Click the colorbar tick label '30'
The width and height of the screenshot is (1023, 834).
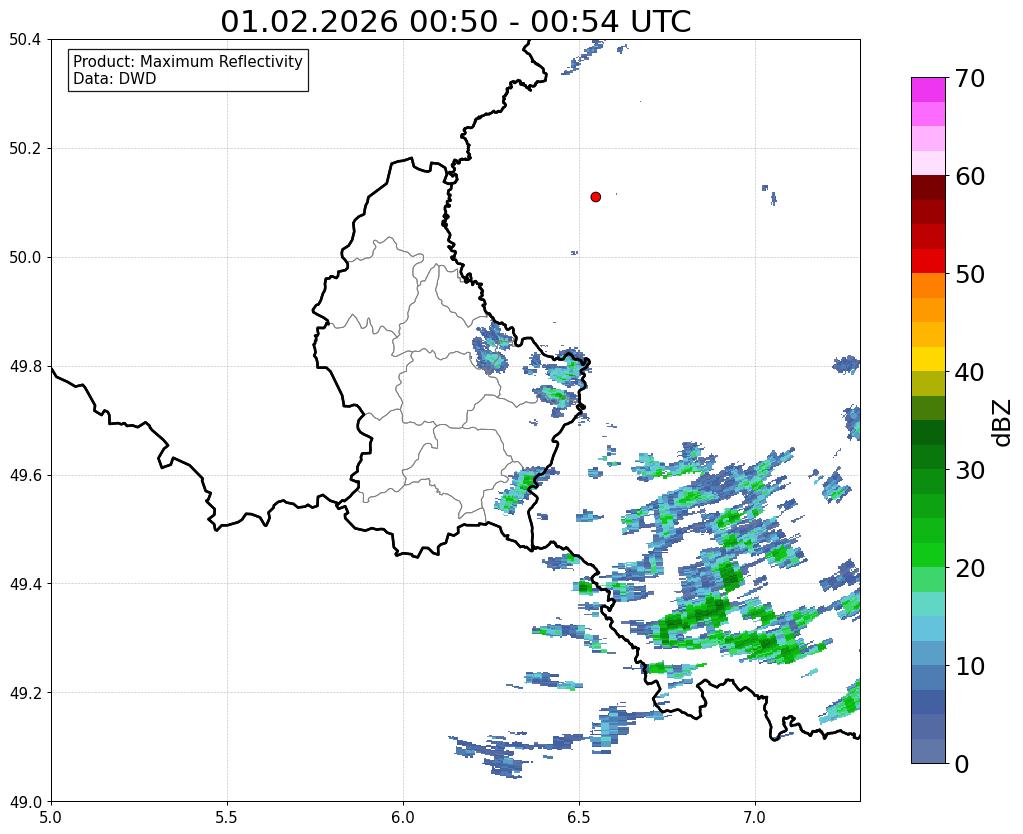969,470
